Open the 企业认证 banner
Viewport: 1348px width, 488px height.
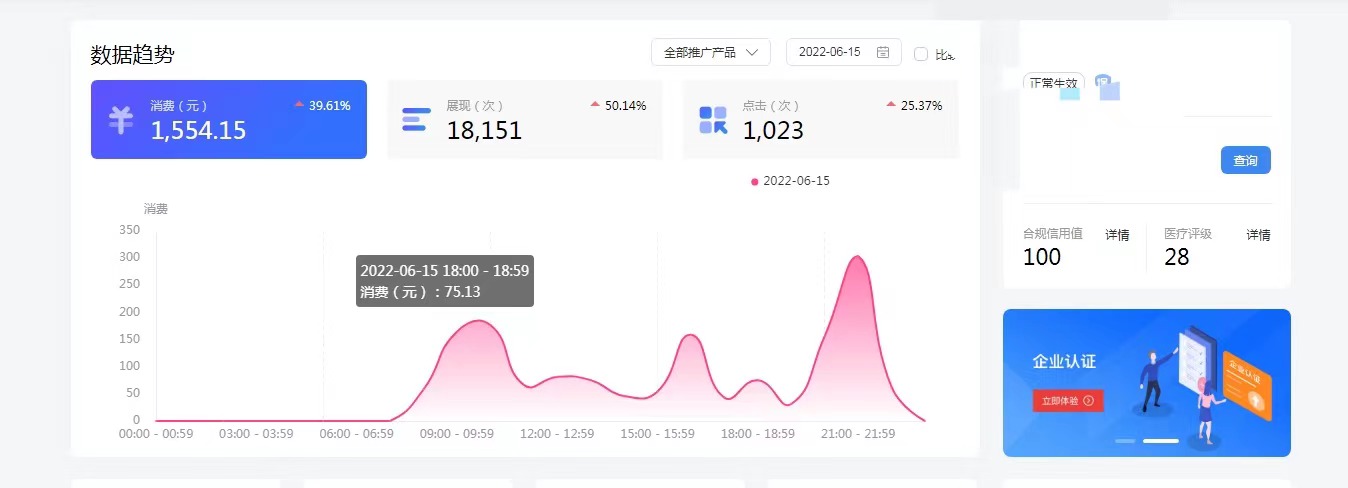[1147, 383]
